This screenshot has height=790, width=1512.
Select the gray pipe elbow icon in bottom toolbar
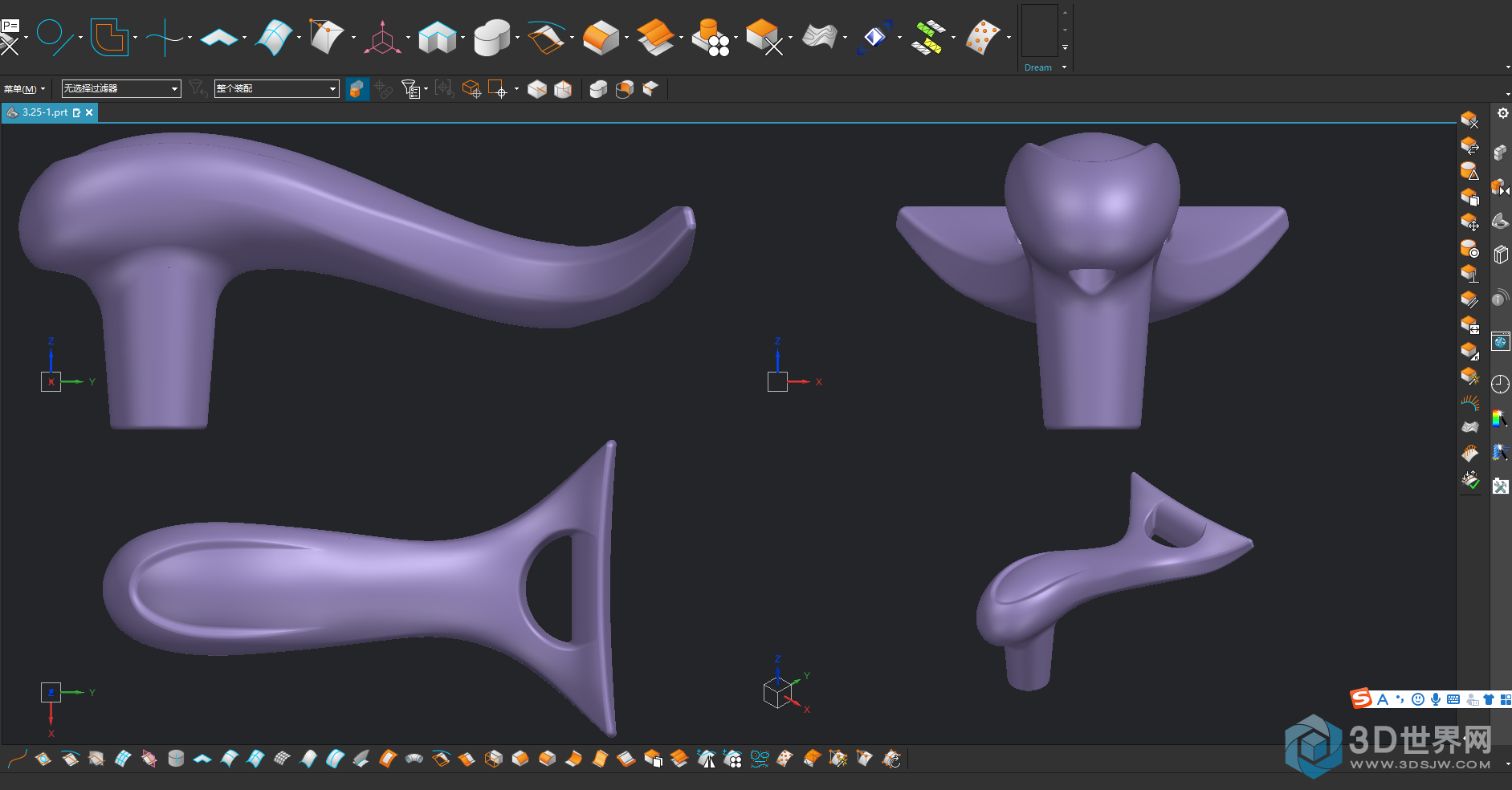pyautogui.click(x=414, y=759)
